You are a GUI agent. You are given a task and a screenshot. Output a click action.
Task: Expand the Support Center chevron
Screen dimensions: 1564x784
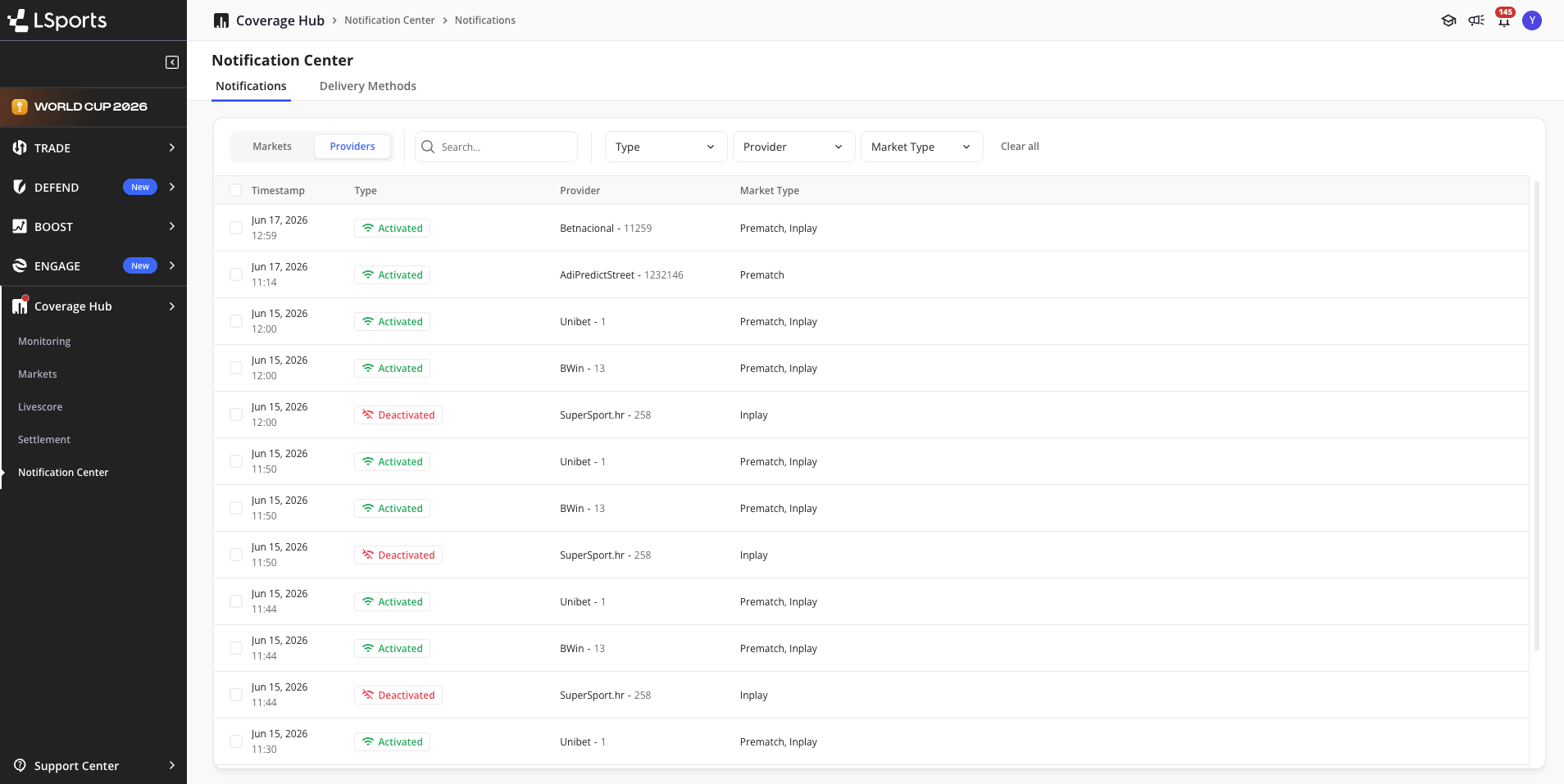172,765
